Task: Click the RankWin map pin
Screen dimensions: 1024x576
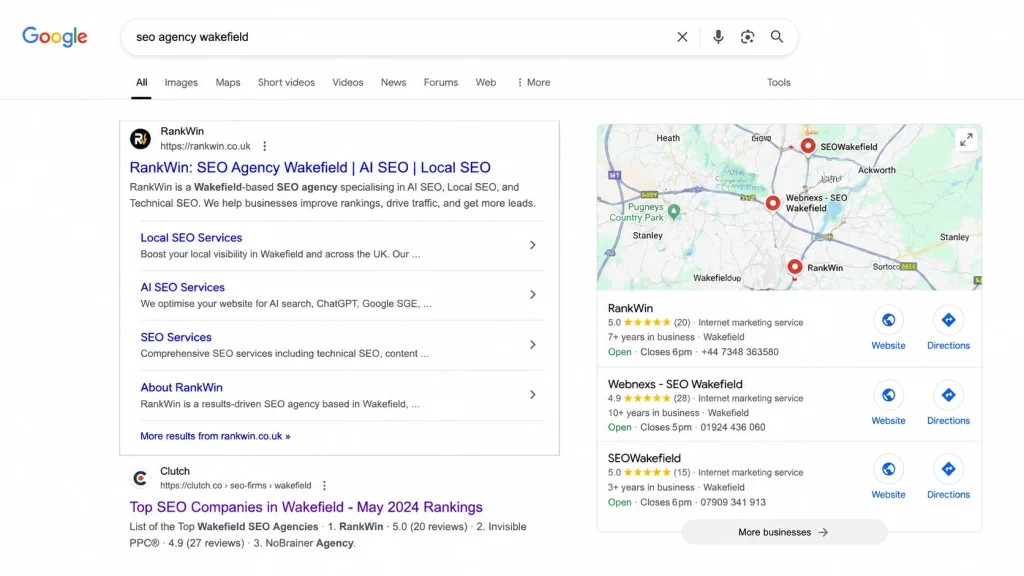Action: click(x=794, y=268)
